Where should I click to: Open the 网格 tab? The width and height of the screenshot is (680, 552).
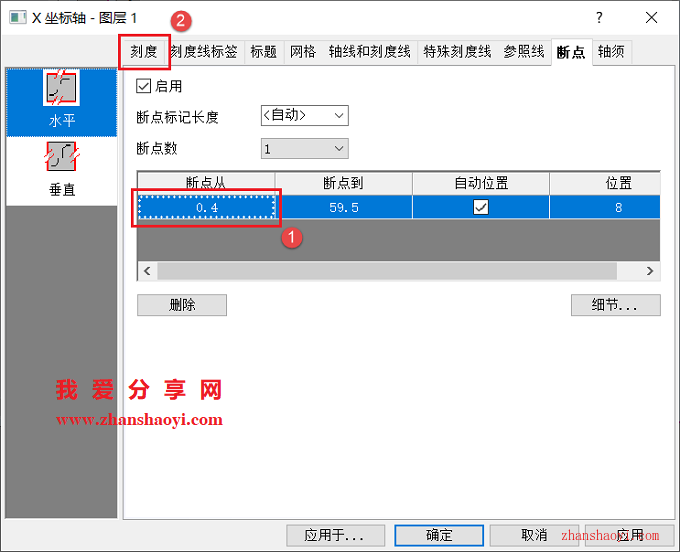click(303, 52)
